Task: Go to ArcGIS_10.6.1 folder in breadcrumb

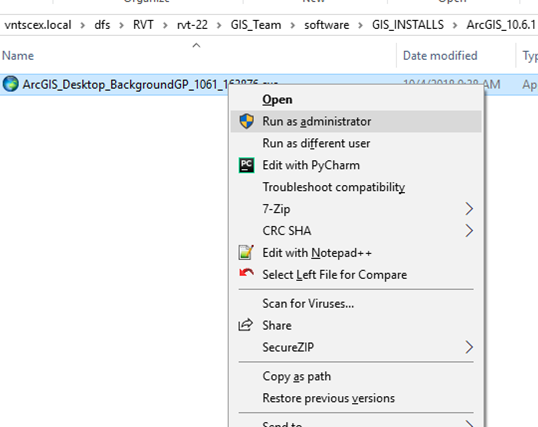Action: (501, 25)
